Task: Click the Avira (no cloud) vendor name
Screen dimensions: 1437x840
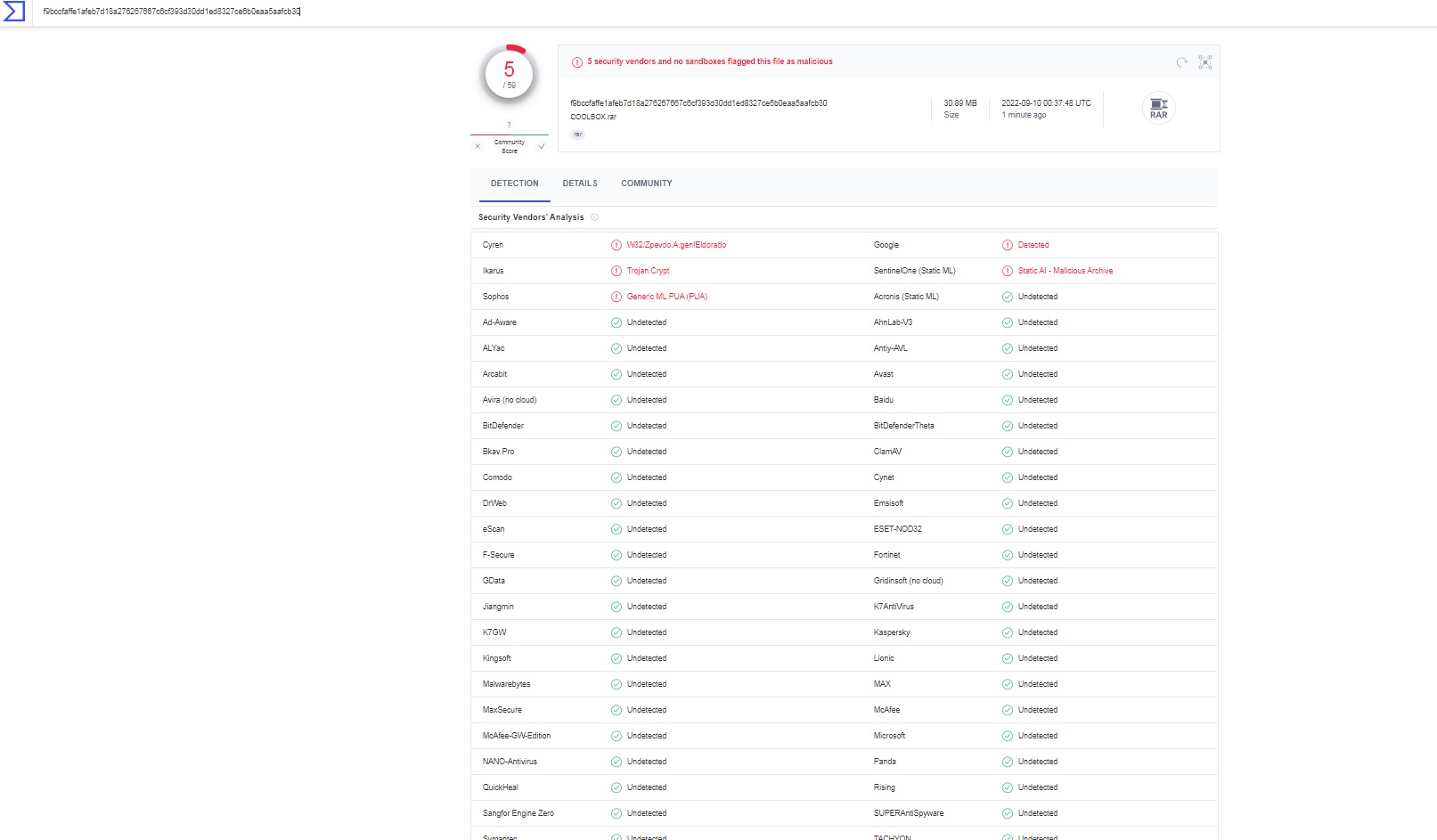Action: tap(510, 400)
